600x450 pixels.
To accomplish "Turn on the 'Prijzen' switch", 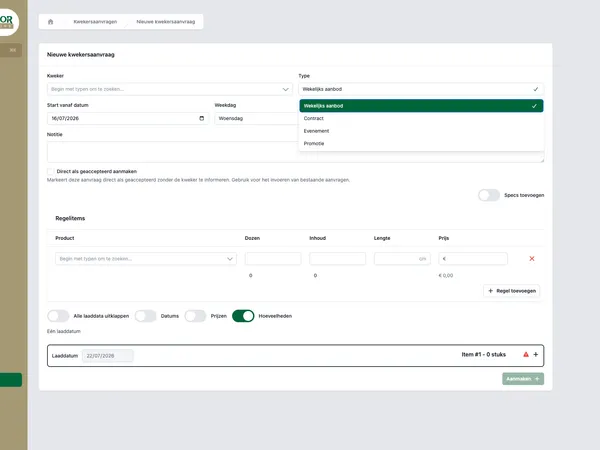I will point(195,316).
